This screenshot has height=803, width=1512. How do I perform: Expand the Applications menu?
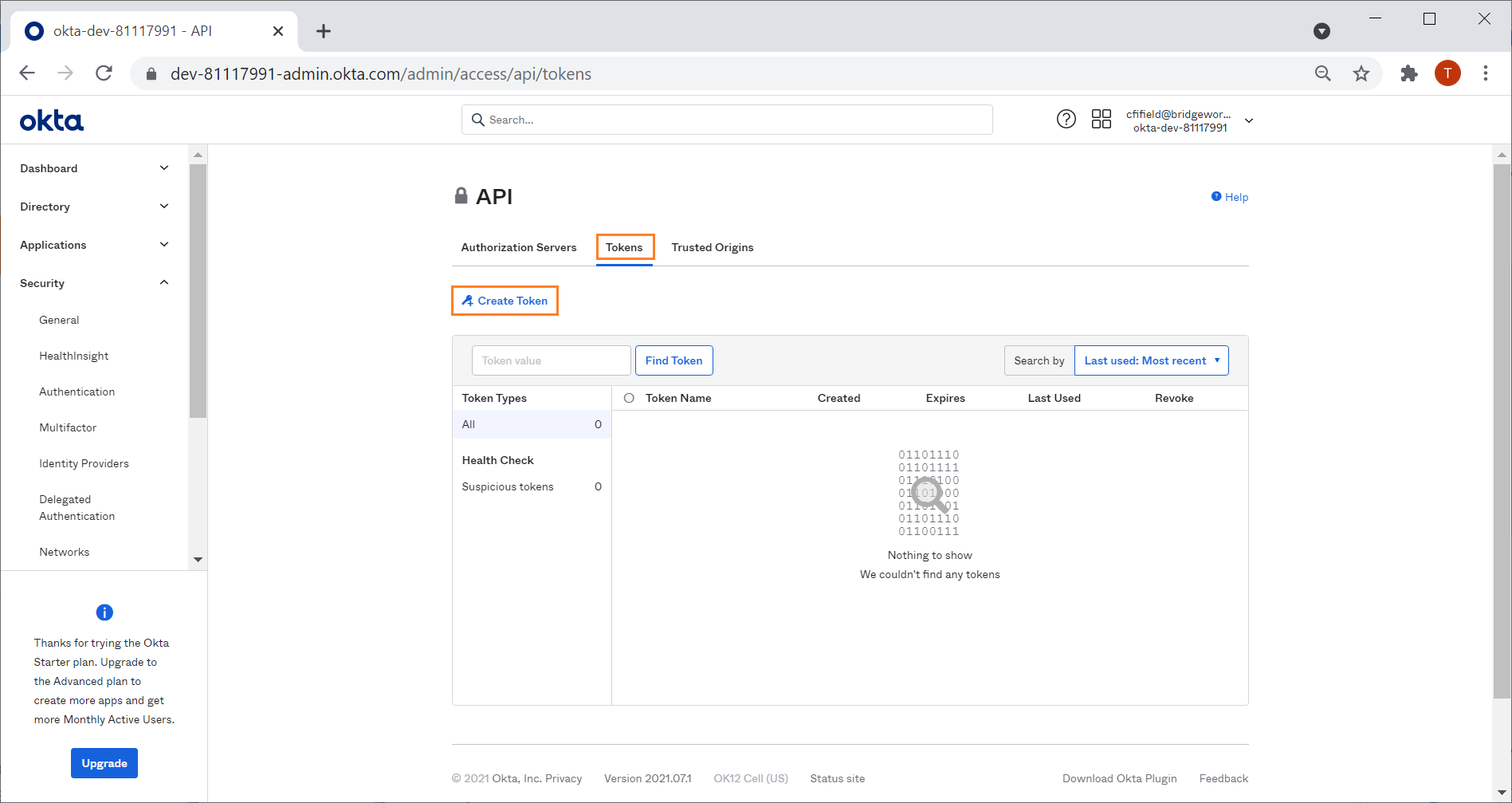[x=95, y=245]
